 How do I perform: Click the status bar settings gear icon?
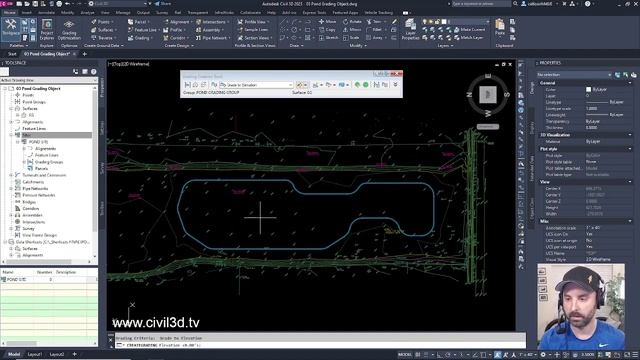[x=543, y=355]
